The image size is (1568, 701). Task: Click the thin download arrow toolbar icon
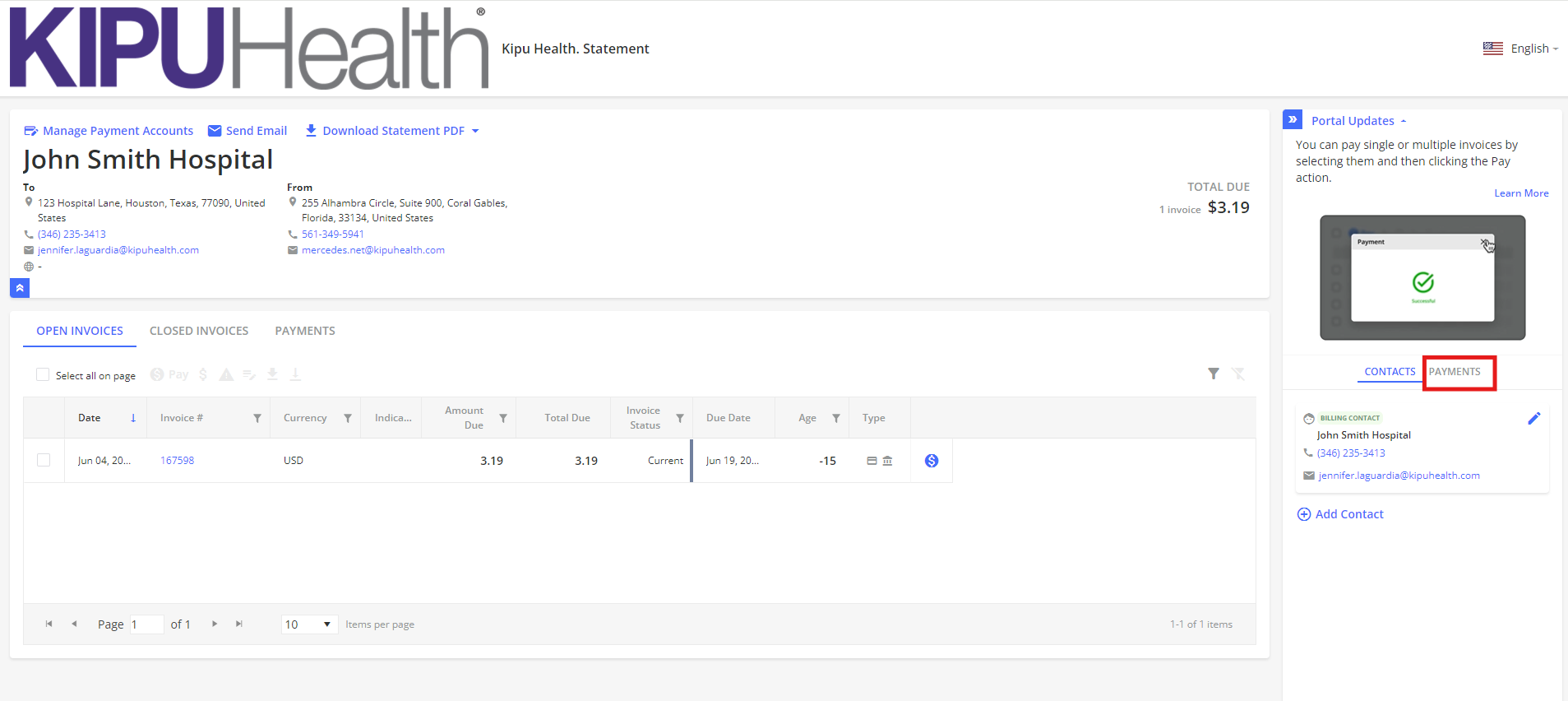(295, 374)
